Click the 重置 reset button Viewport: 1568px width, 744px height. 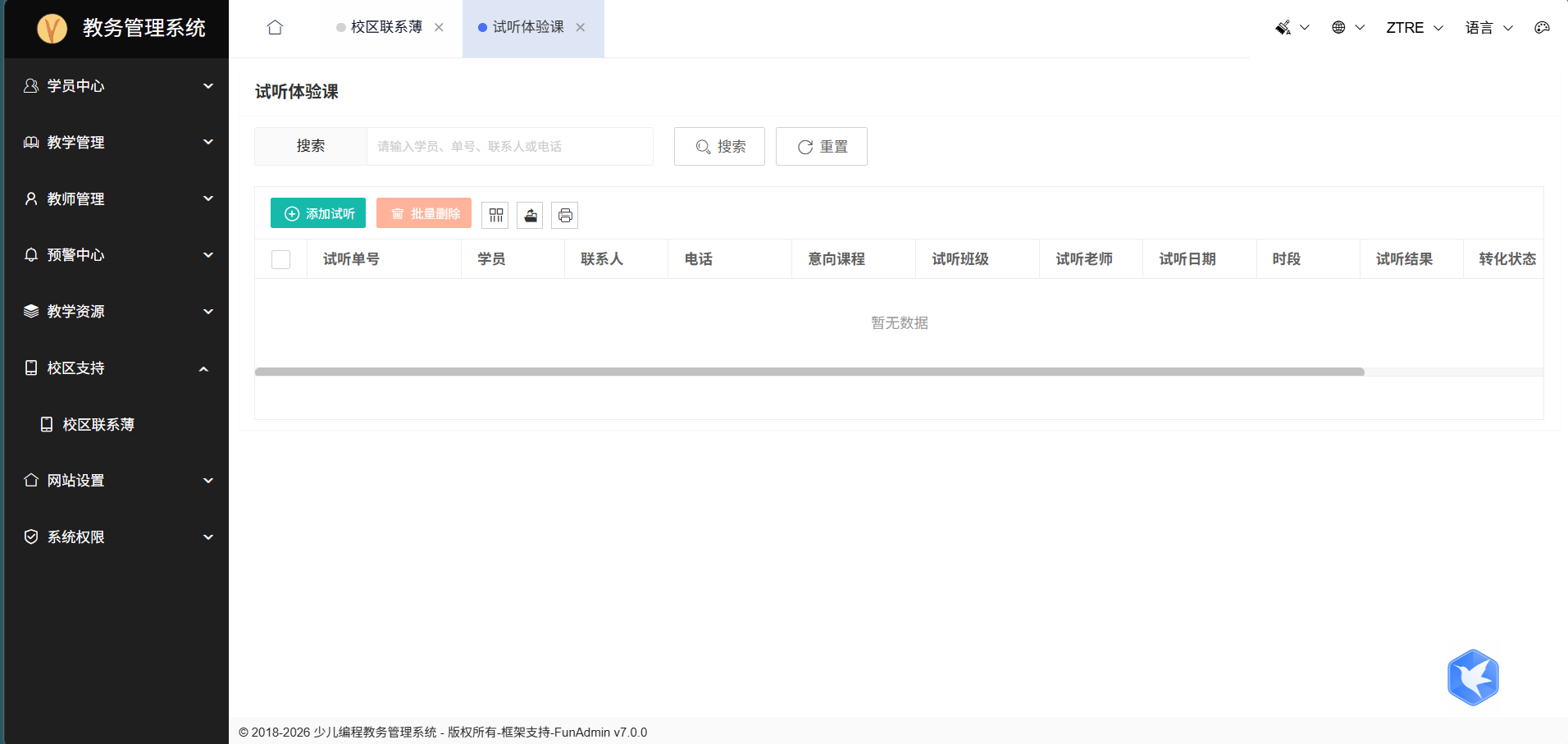[x=822, y=147]
